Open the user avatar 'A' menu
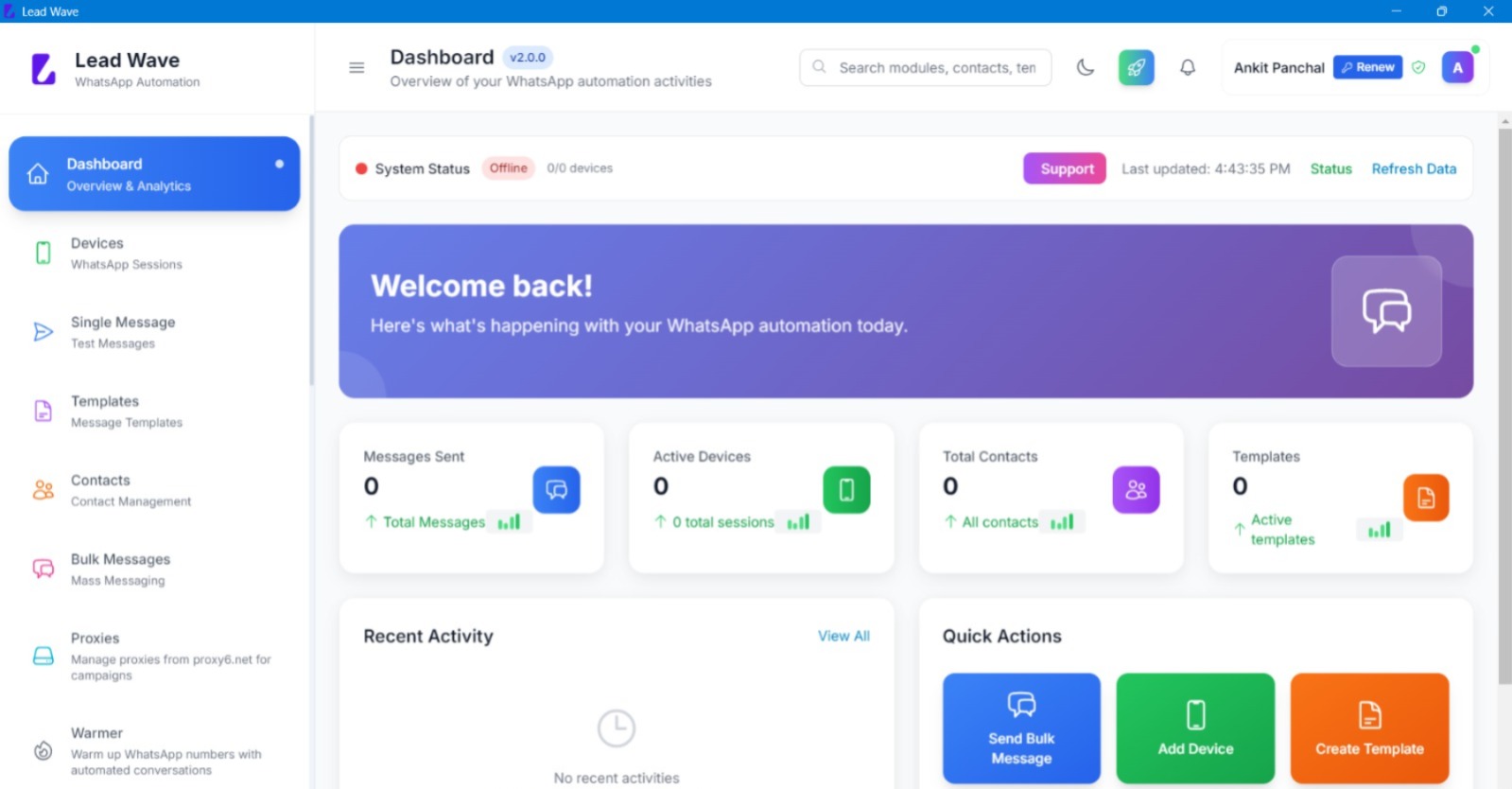Screen dimensions: 1512x789 point(1457,67)
